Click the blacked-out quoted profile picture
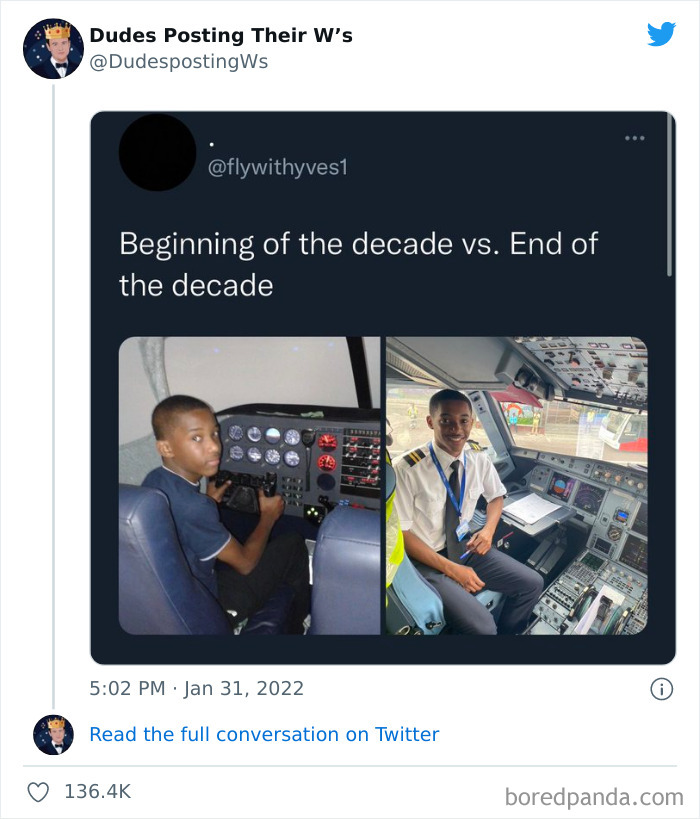Image resolution: width=700 pixels, height=819 pixels. coord(157,152)
